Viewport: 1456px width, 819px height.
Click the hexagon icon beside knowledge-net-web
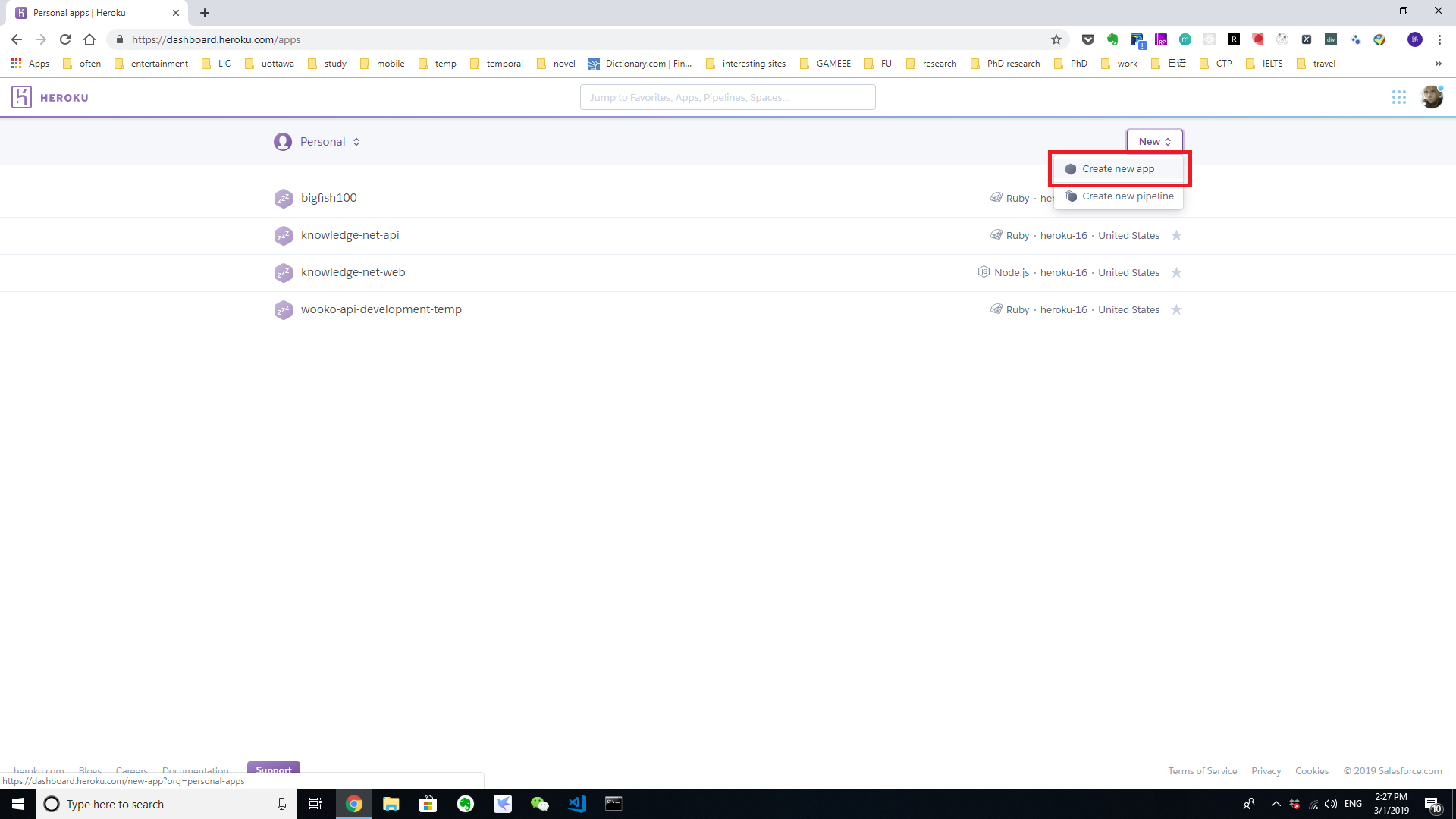pyautogui.click(x=283, y=273)
